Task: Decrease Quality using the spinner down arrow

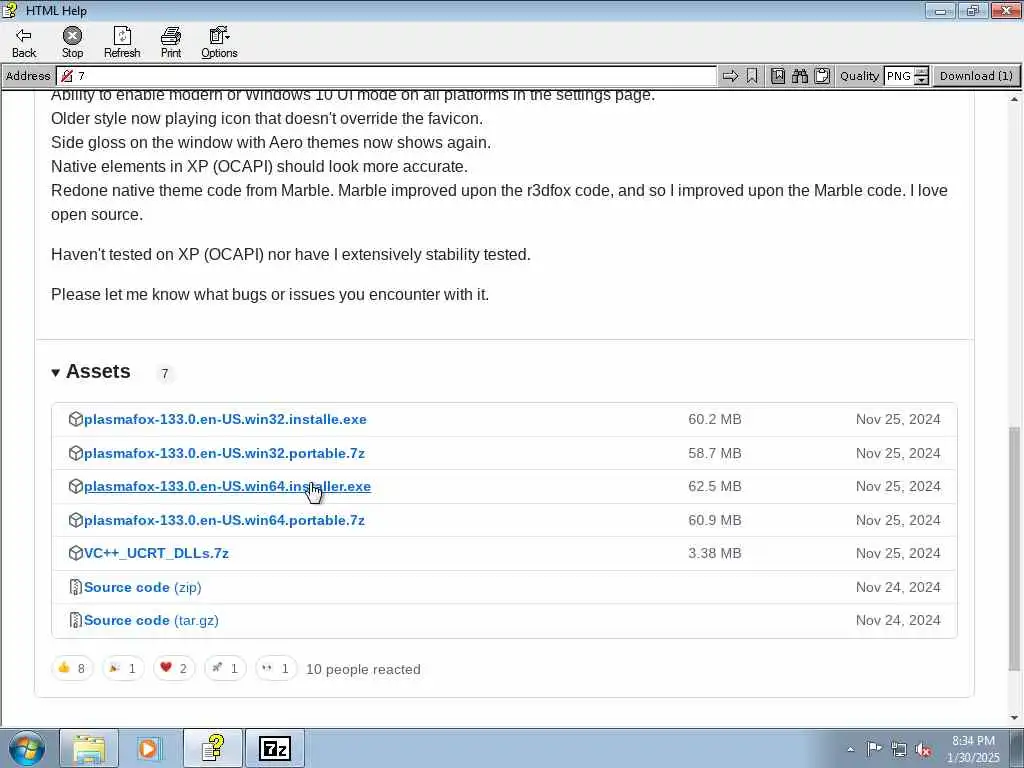Action: (921, 80)
